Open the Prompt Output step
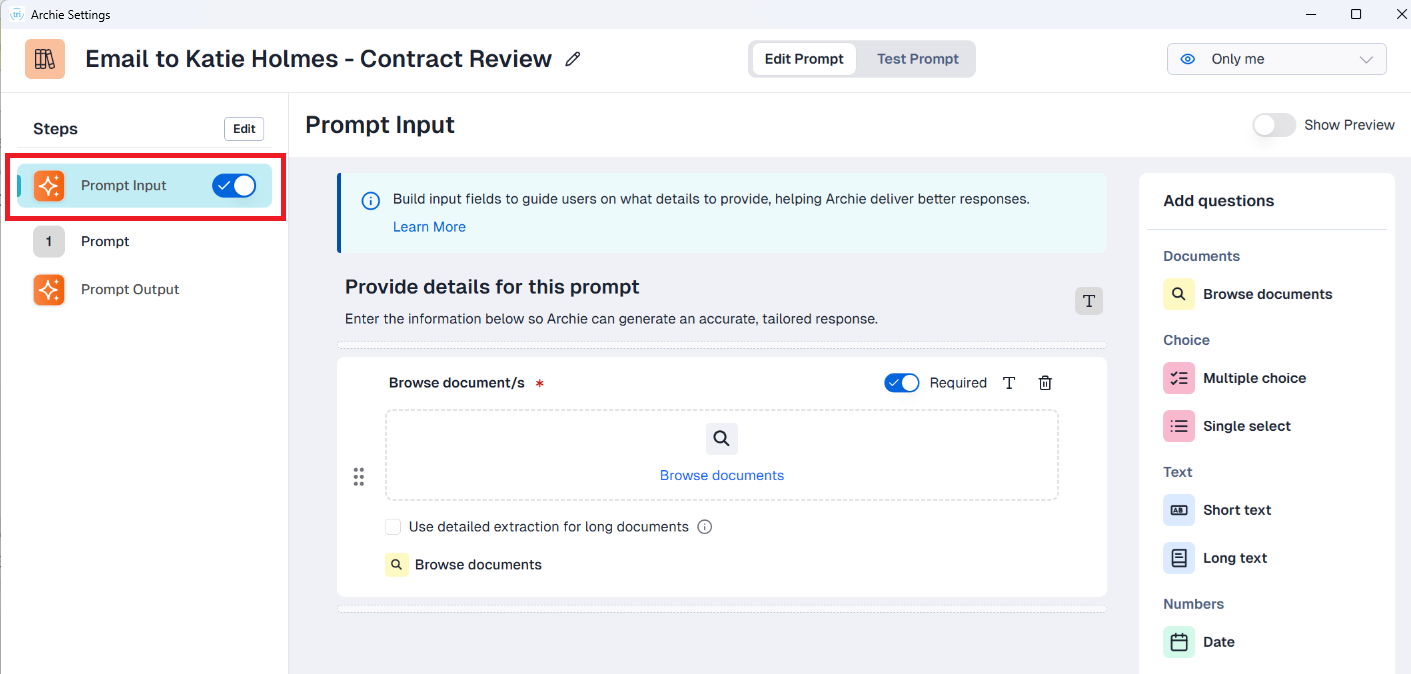This screenshot has height=674, width=1411. point(129,289)
